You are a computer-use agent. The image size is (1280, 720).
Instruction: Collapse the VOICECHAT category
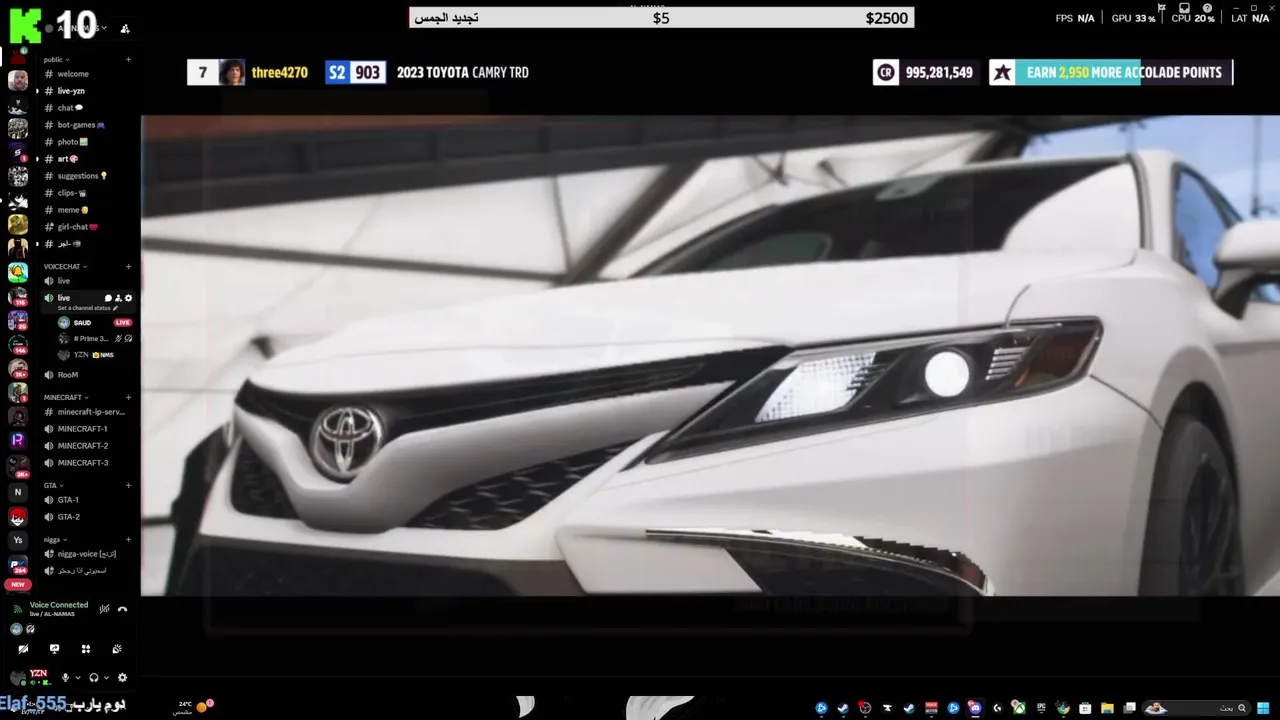click(65, 267)
